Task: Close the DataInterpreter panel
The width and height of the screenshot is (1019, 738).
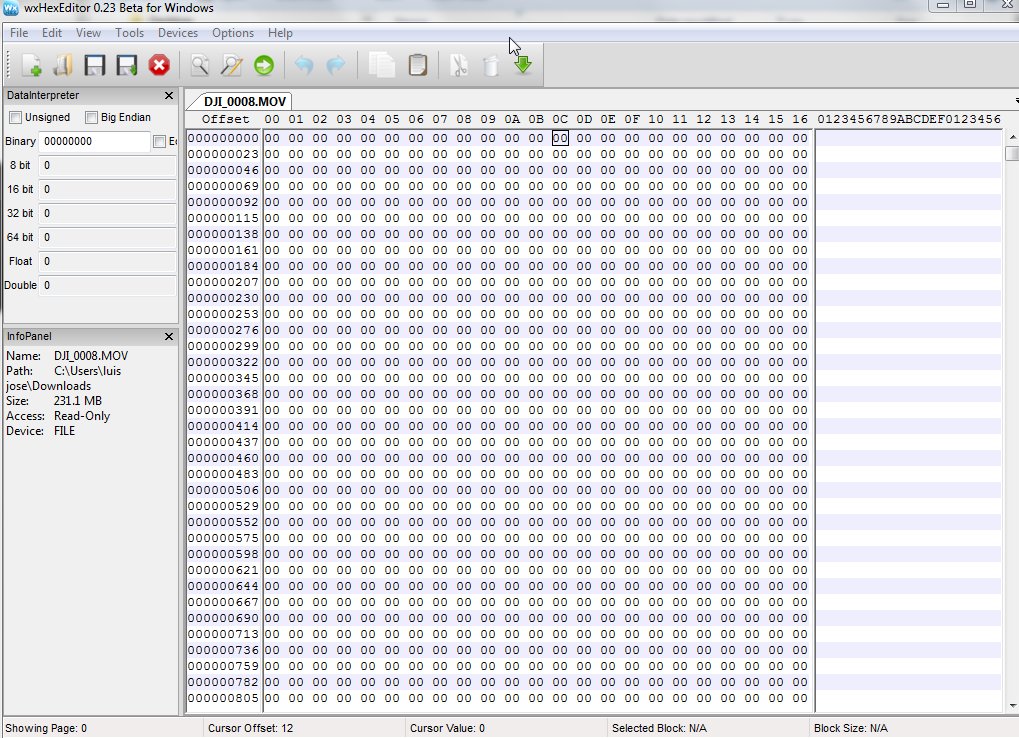Action: pyautogui.click(x=169, y=95)
